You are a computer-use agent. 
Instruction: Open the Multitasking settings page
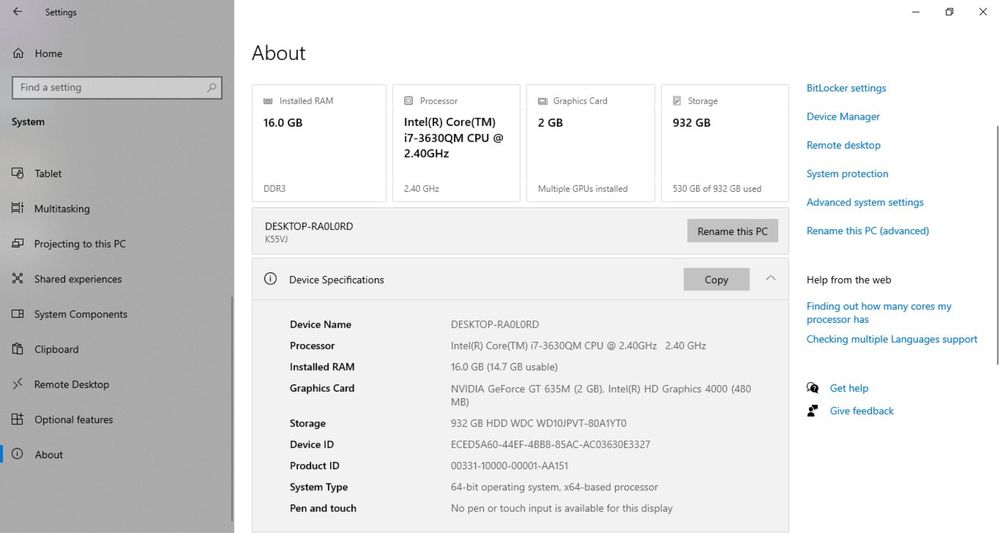[61, 209]
